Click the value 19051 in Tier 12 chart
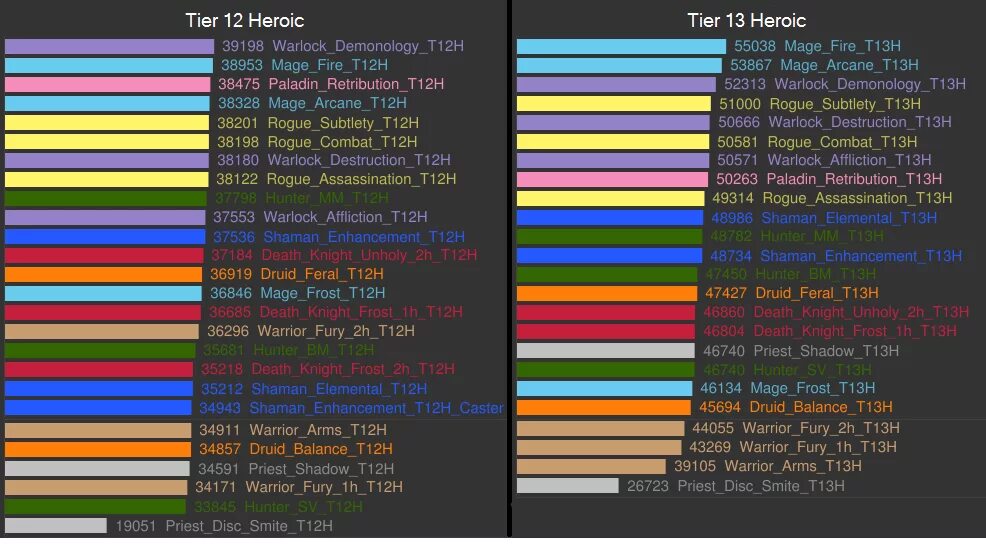The height and width of the screenshot is (548, 986). (135, 525)
